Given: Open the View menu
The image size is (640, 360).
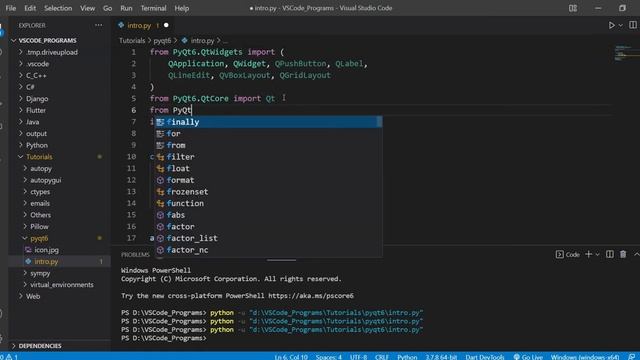Looking at the screenshot, I should [x=87, y=8].
